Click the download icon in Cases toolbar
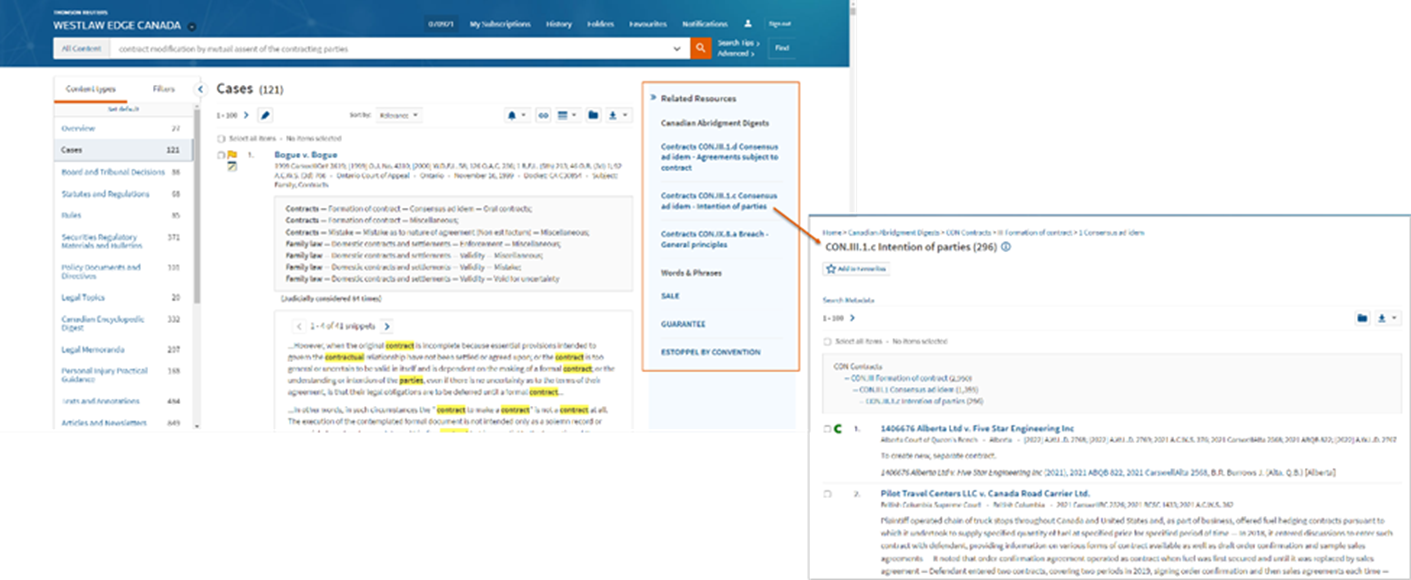 pyautogui.click(x=618, y=115)
